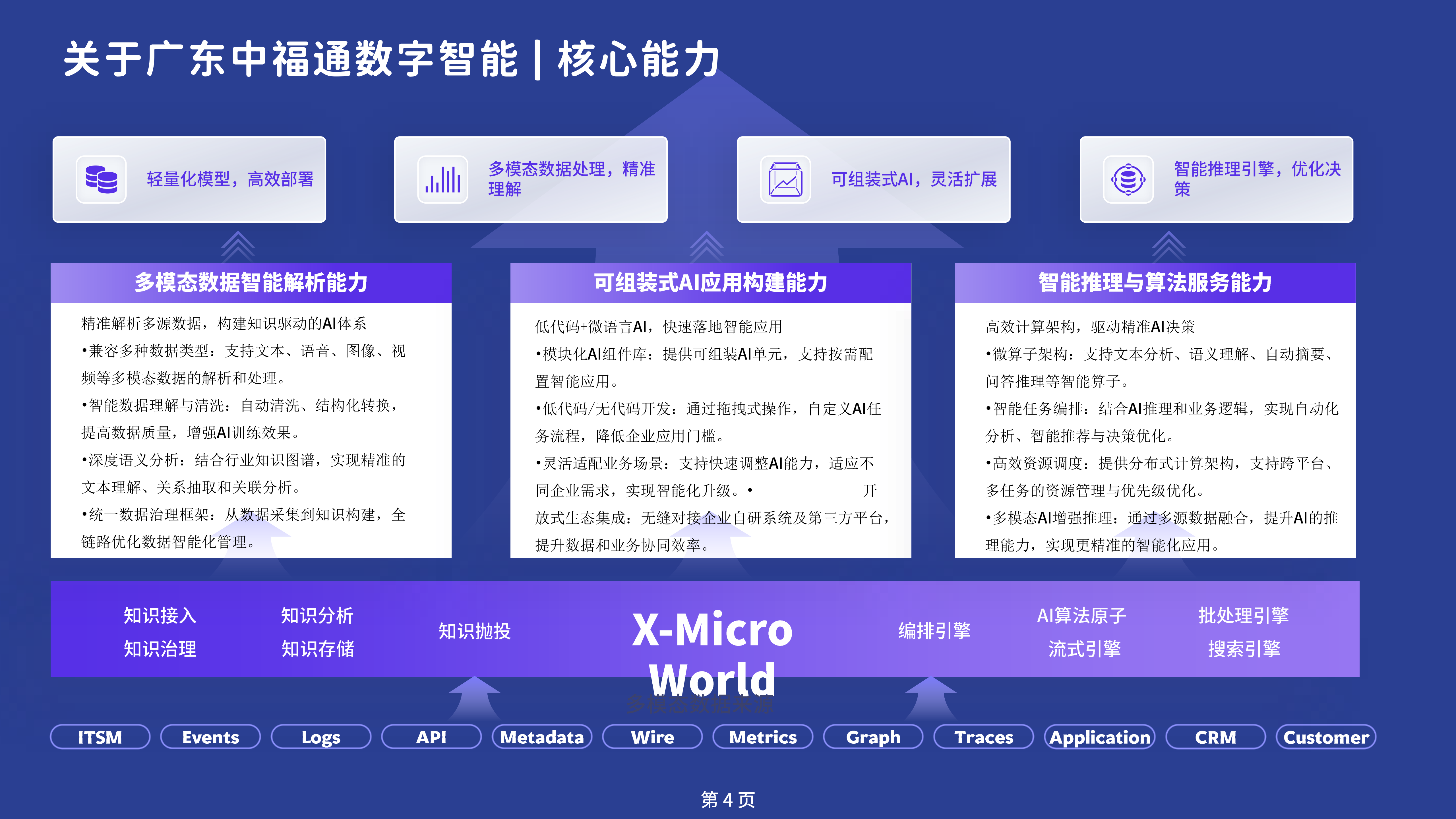1456x819 pixels.
Task: Select the Metadata pill button
Action: tap(542, 737)
